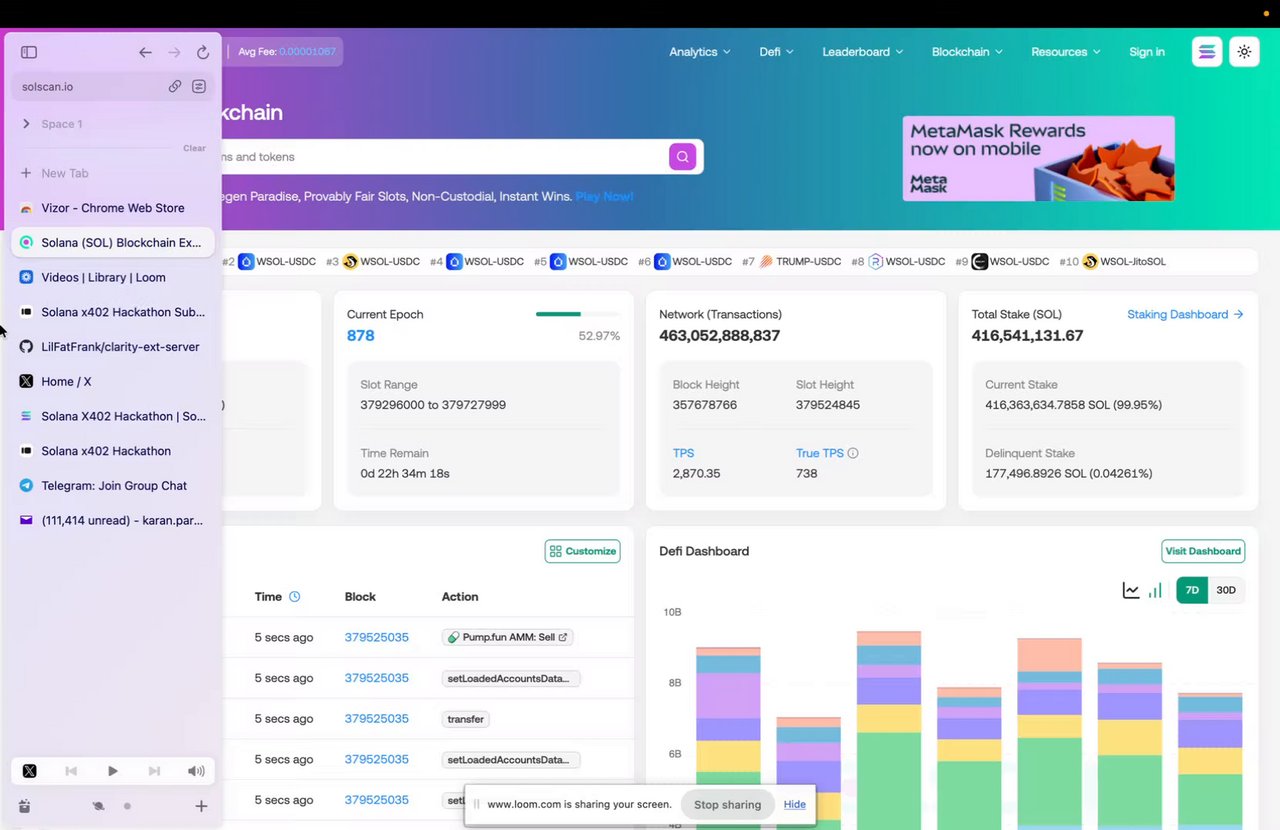Click the Pump.fun AMM: Sell action tag
Image resolution: width=1280 pixels, height=830 pixels.
(508, 637)
